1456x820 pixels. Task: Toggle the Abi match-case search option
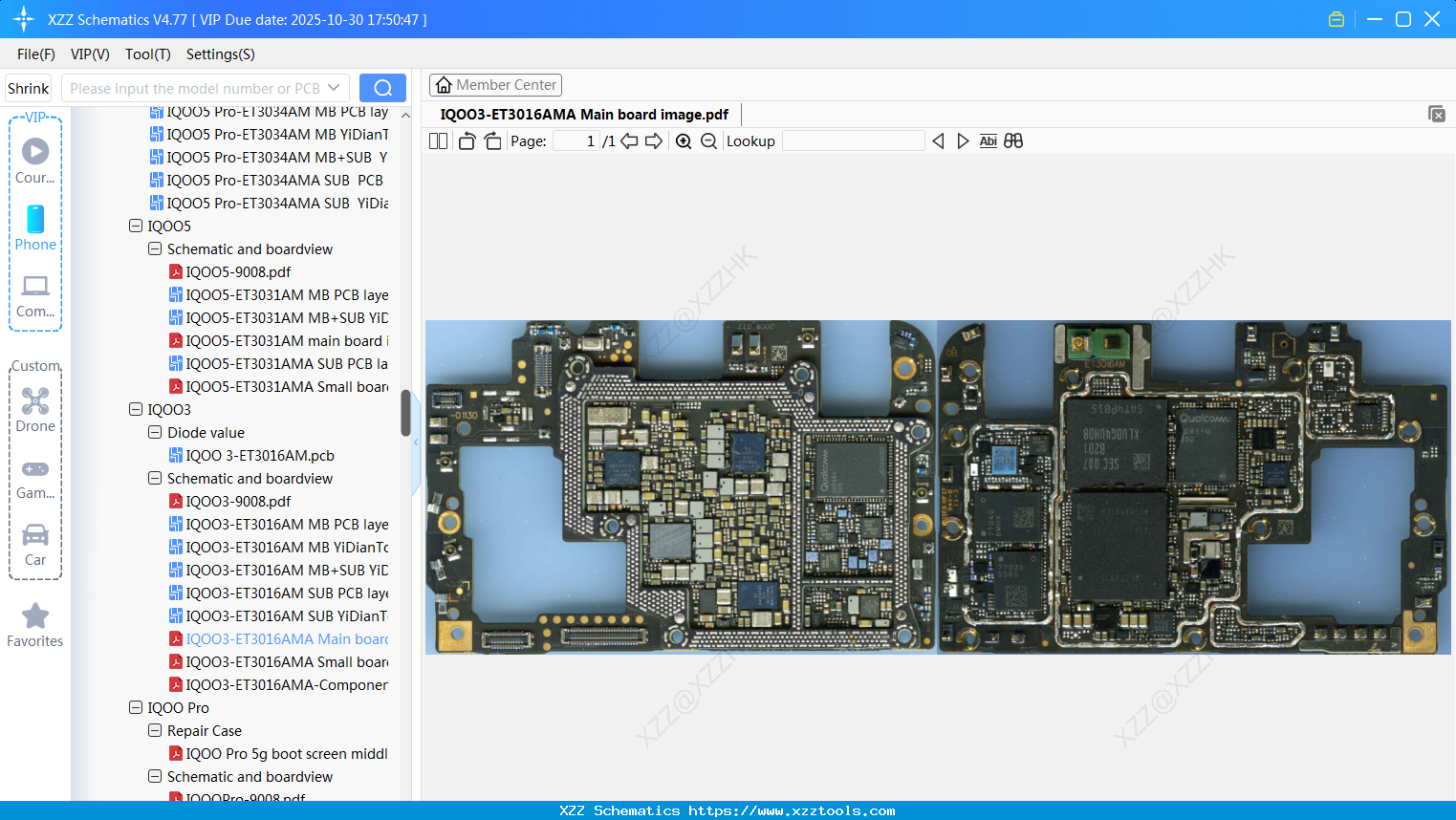point(988,140)
